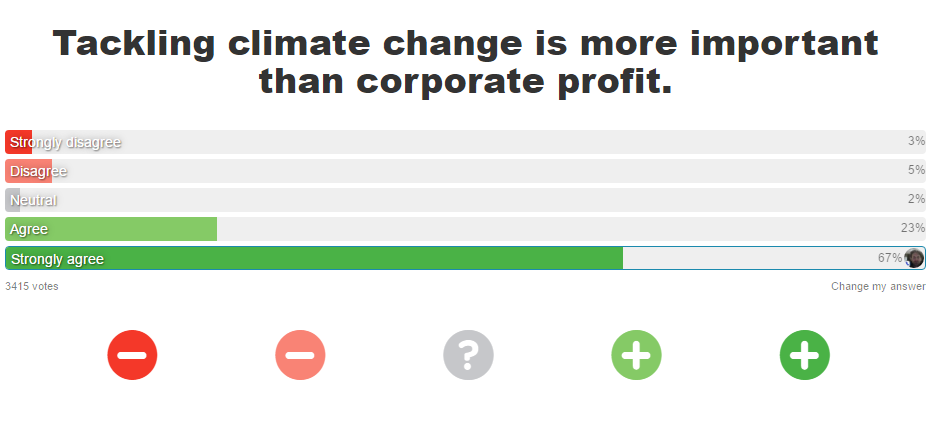This screenshot has height=446, width=937.
Task: Click the 5% label on Disagree bar
Action: click(916, 170)
